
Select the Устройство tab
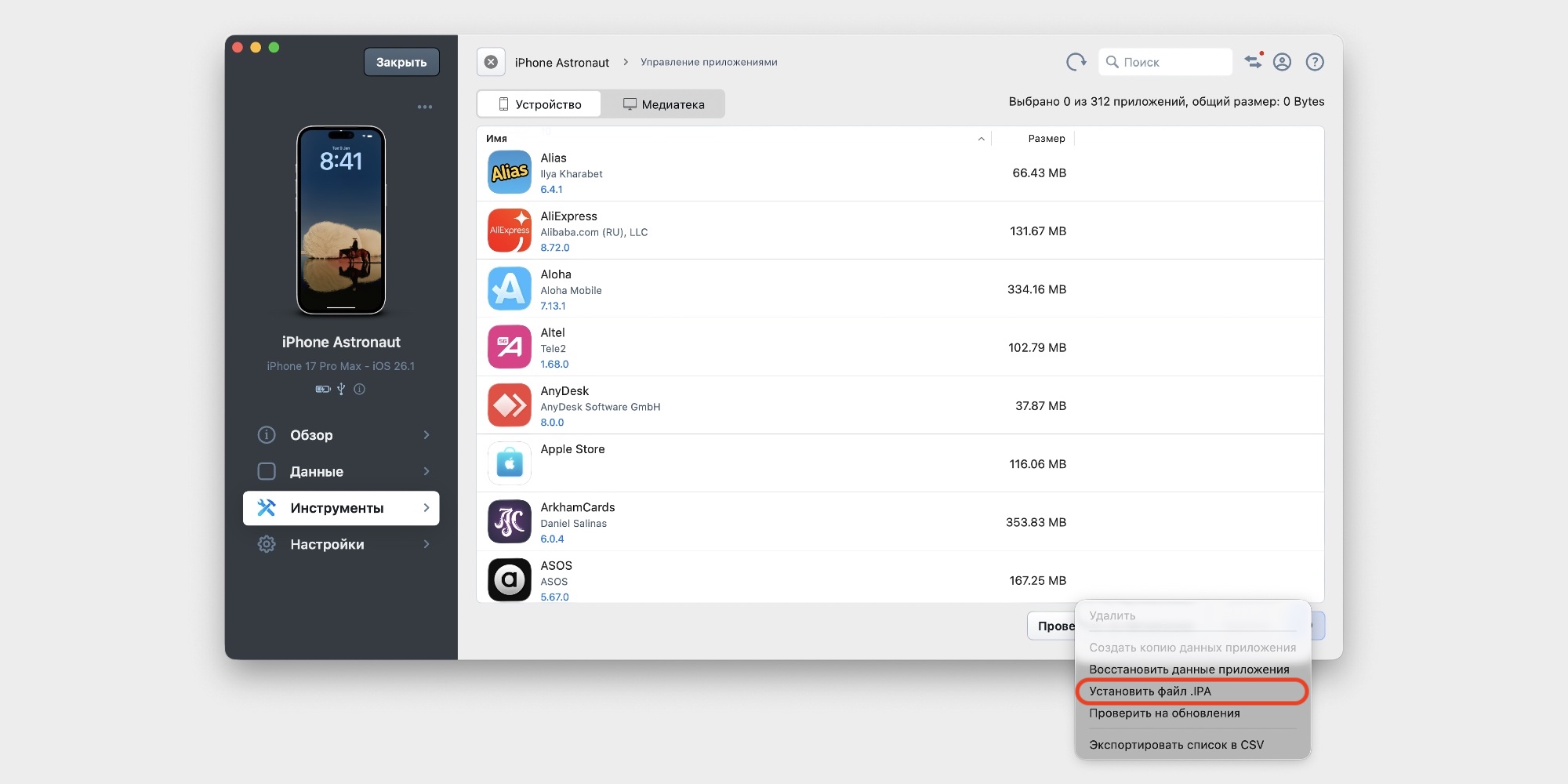(539, 104)
